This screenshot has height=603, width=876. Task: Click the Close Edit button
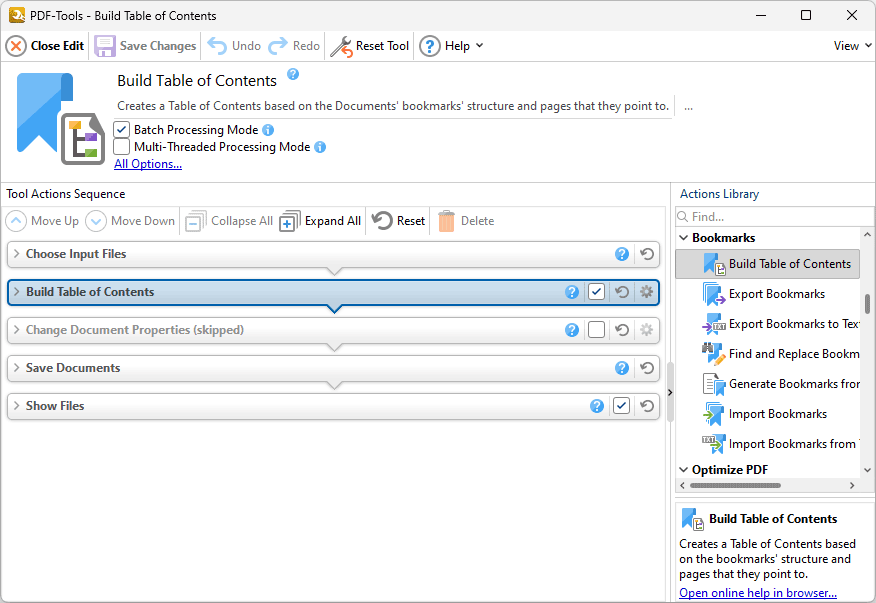coord(45,46)
